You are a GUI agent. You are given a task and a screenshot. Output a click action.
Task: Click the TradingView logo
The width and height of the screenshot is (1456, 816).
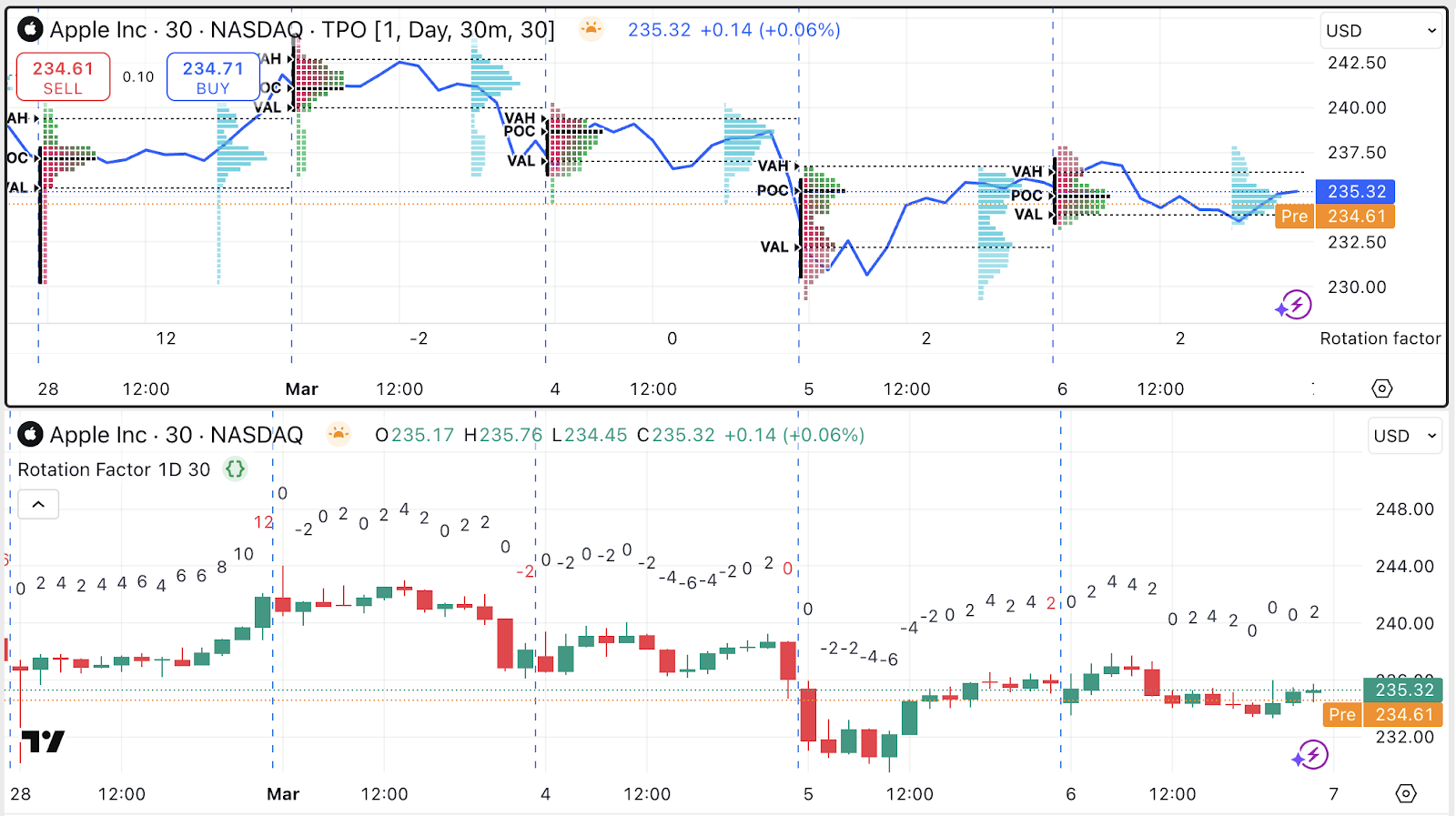[42, 741]
